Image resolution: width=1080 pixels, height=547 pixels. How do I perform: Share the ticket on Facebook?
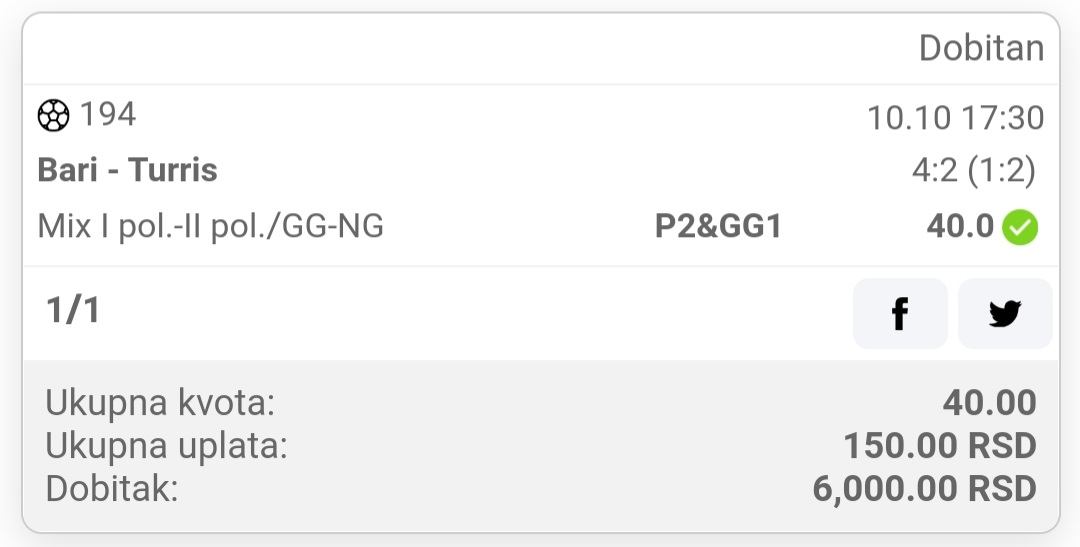(899, 314)
